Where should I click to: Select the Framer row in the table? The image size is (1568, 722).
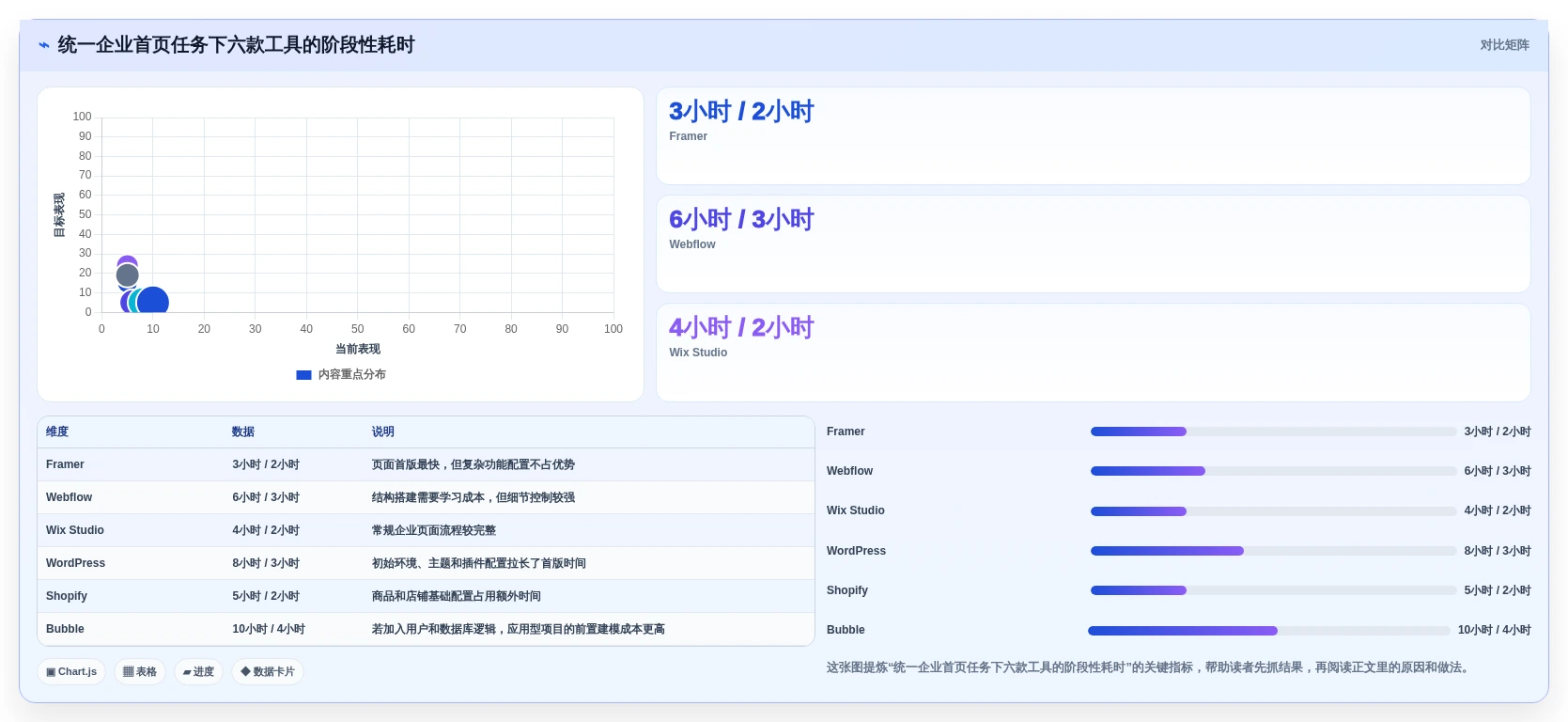pos(426,464)
